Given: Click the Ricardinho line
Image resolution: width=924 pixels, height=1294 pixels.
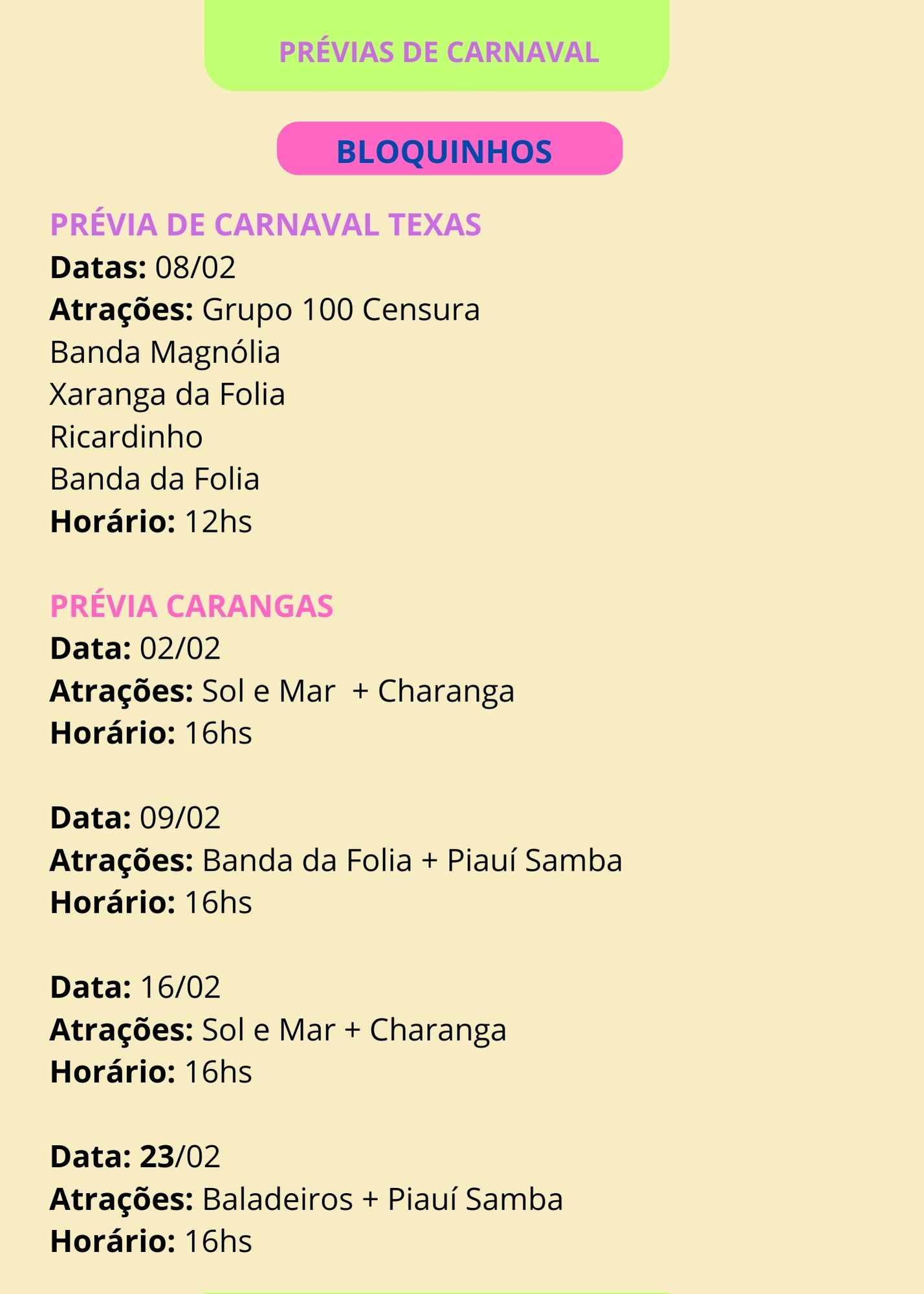Looking at the screenshot, I should pos(126,437).
